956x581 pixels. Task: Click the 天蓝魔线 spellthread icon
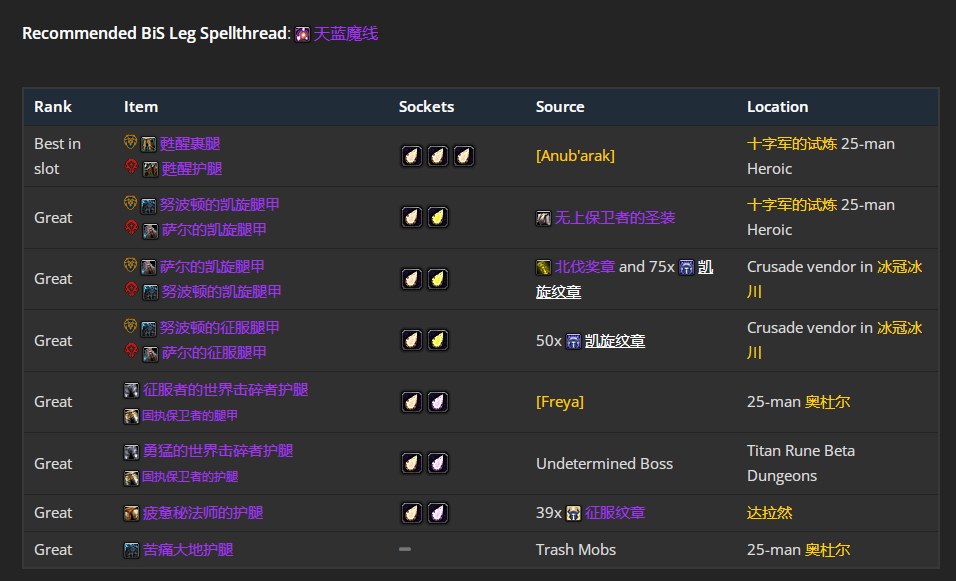(x=302, y=35)
